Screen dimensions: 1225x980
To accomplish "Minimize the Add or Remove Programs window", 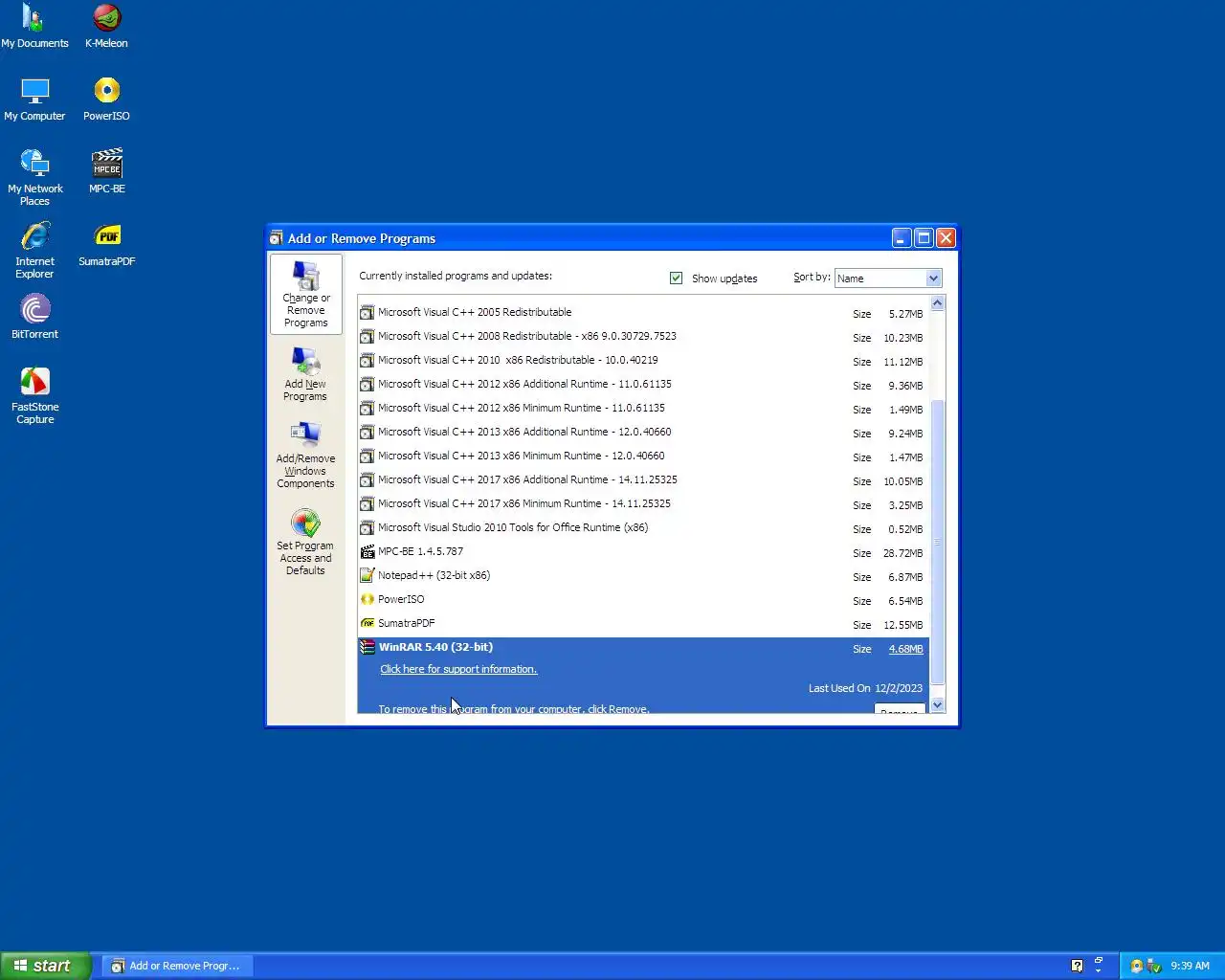I will tap(902, 238).
